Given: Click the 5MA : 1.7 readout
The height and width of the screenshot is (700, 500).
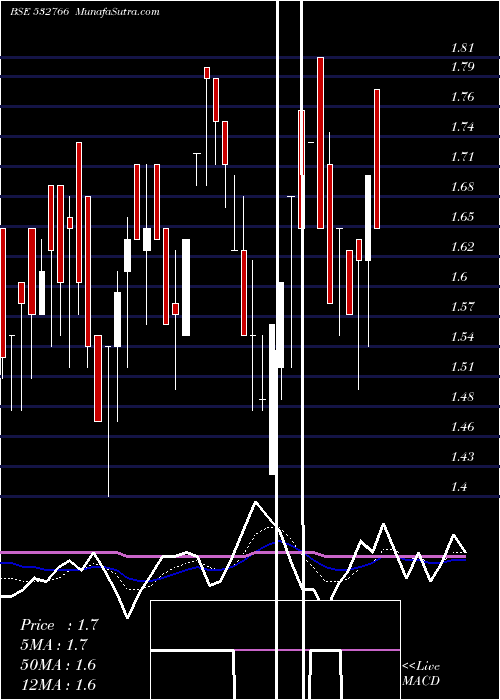Looking at the screenshot, I should click(x=54, y=645).
